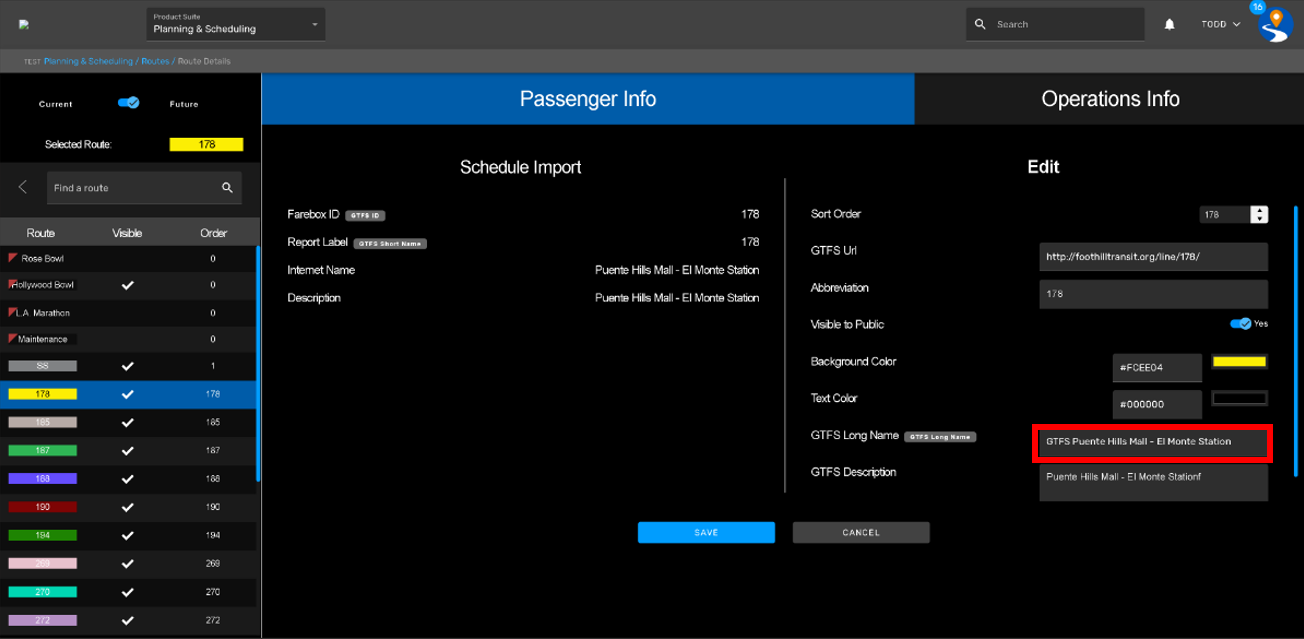The height and width of the screenshot is (639, 1304).
Task: Click the red flag icon beside Rose Bowl
Action: pos(13,258)
